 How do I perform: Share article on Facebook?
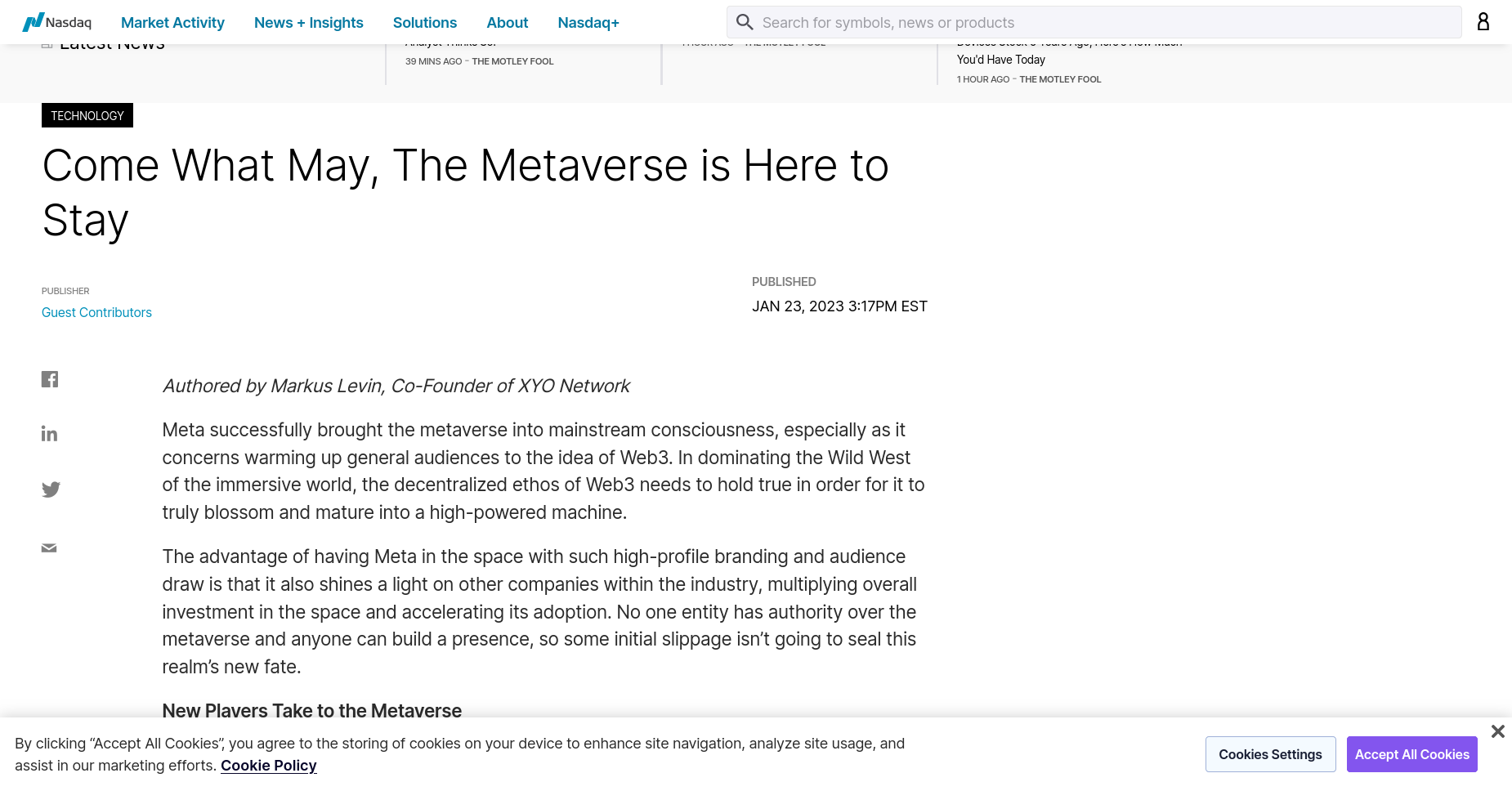click(50, 379)
